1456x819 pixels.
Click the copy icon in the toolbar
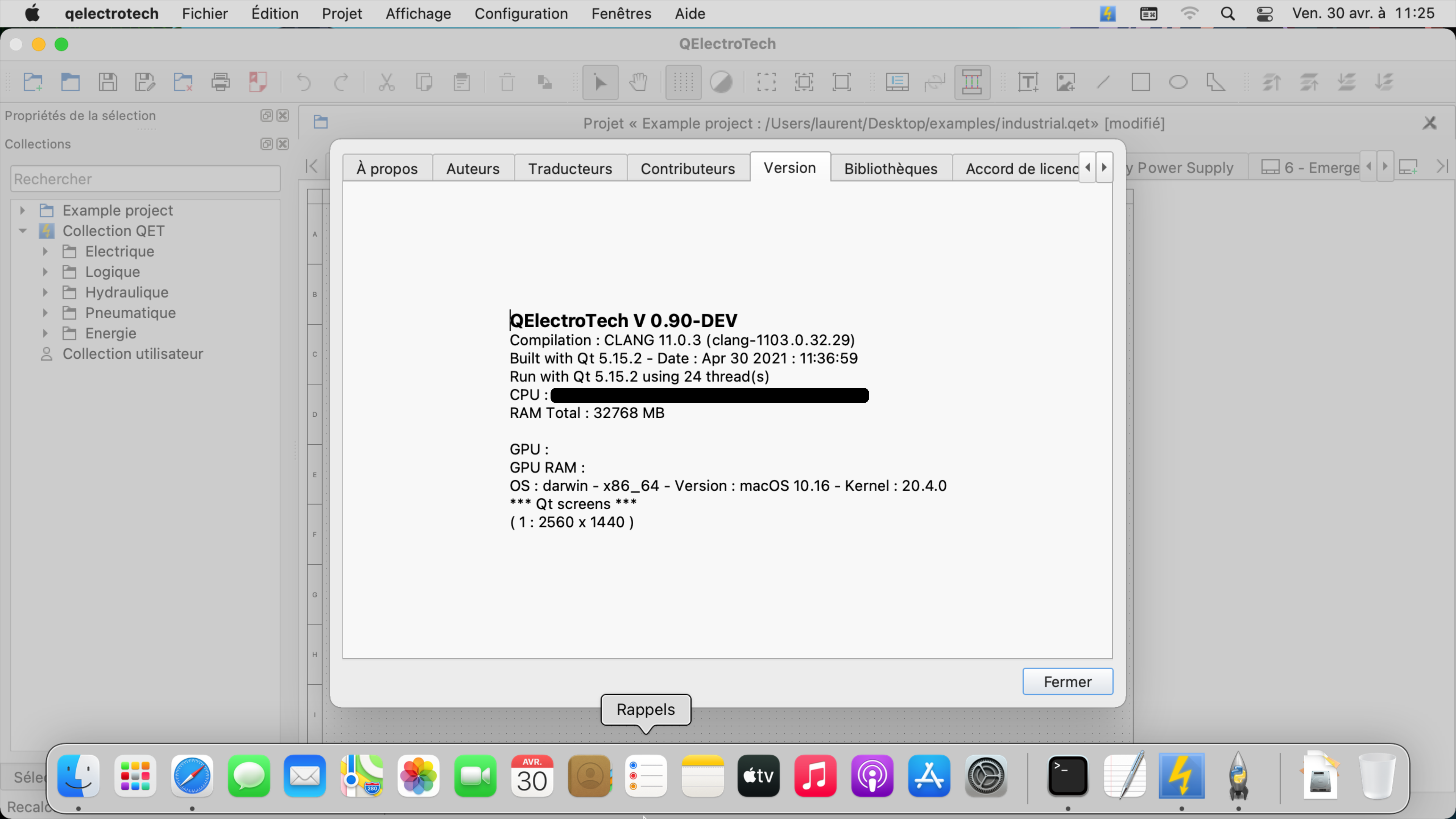click(424, 83)
